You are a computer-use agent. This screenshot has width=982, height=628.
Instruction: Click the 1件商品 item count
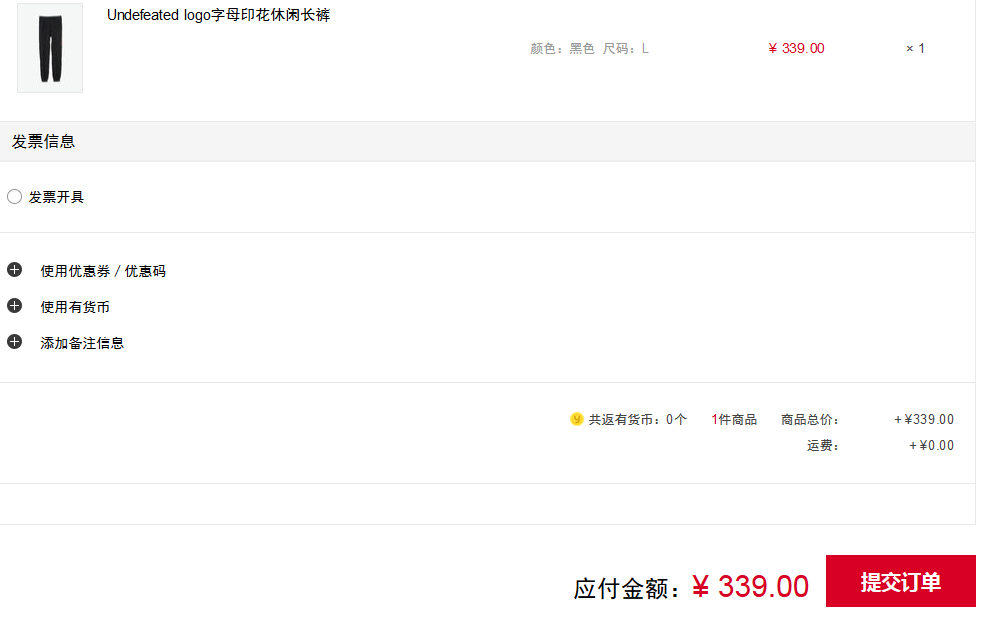click(734, 420)
